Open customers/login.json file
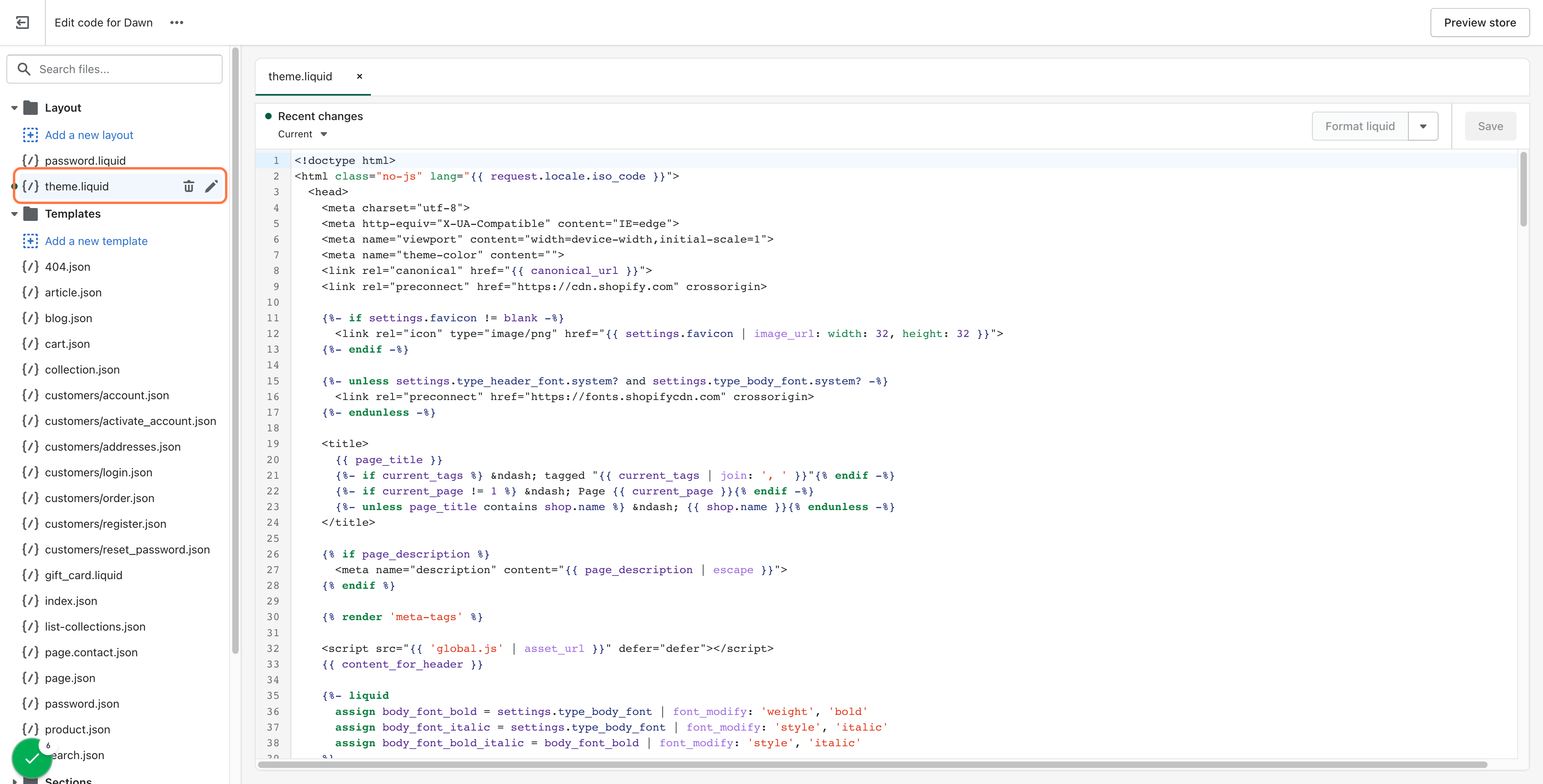The width and height of the screenshot is (1543, 784). click(98, 473)
